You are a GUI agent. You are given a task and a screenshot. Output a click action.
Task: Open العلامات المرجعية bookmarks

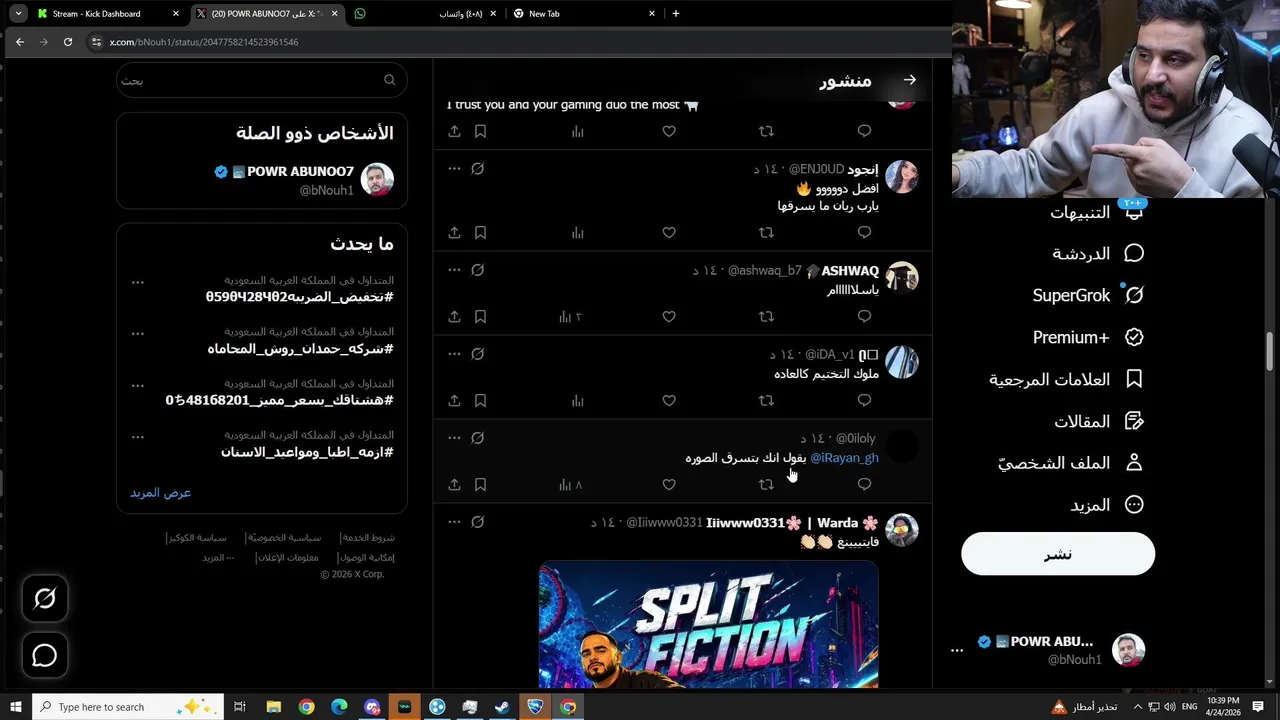(1066, 380)
